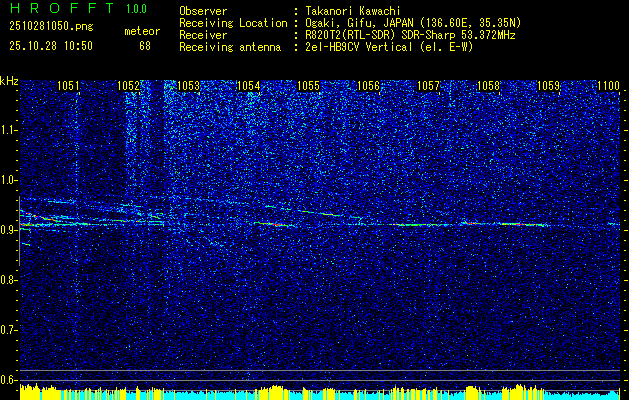Screen dimensions: 629x400
Task: Click the Receiving antenna field label
Action: pos(230,47)
